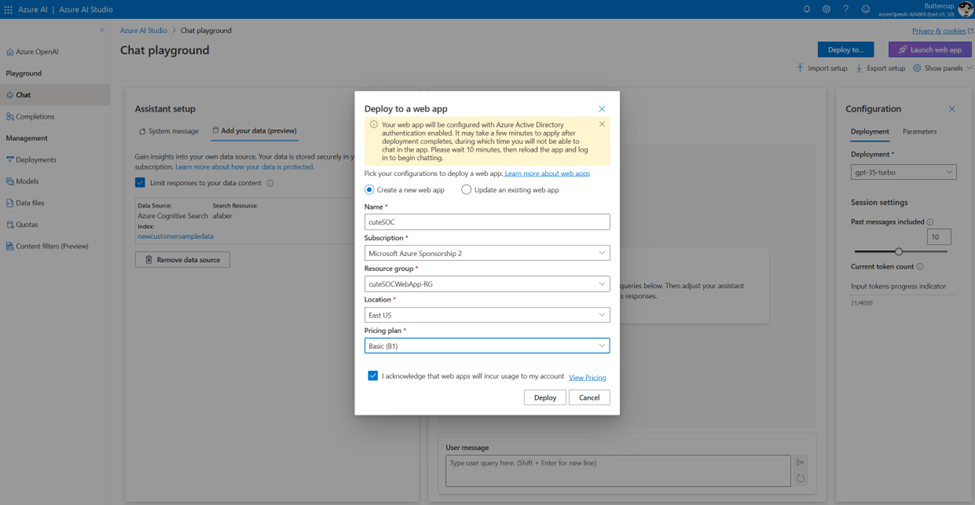This screenshot has width=975, height=505.
Task: Dismiss the yellow authentication warning banner
Action: [602, 125]
